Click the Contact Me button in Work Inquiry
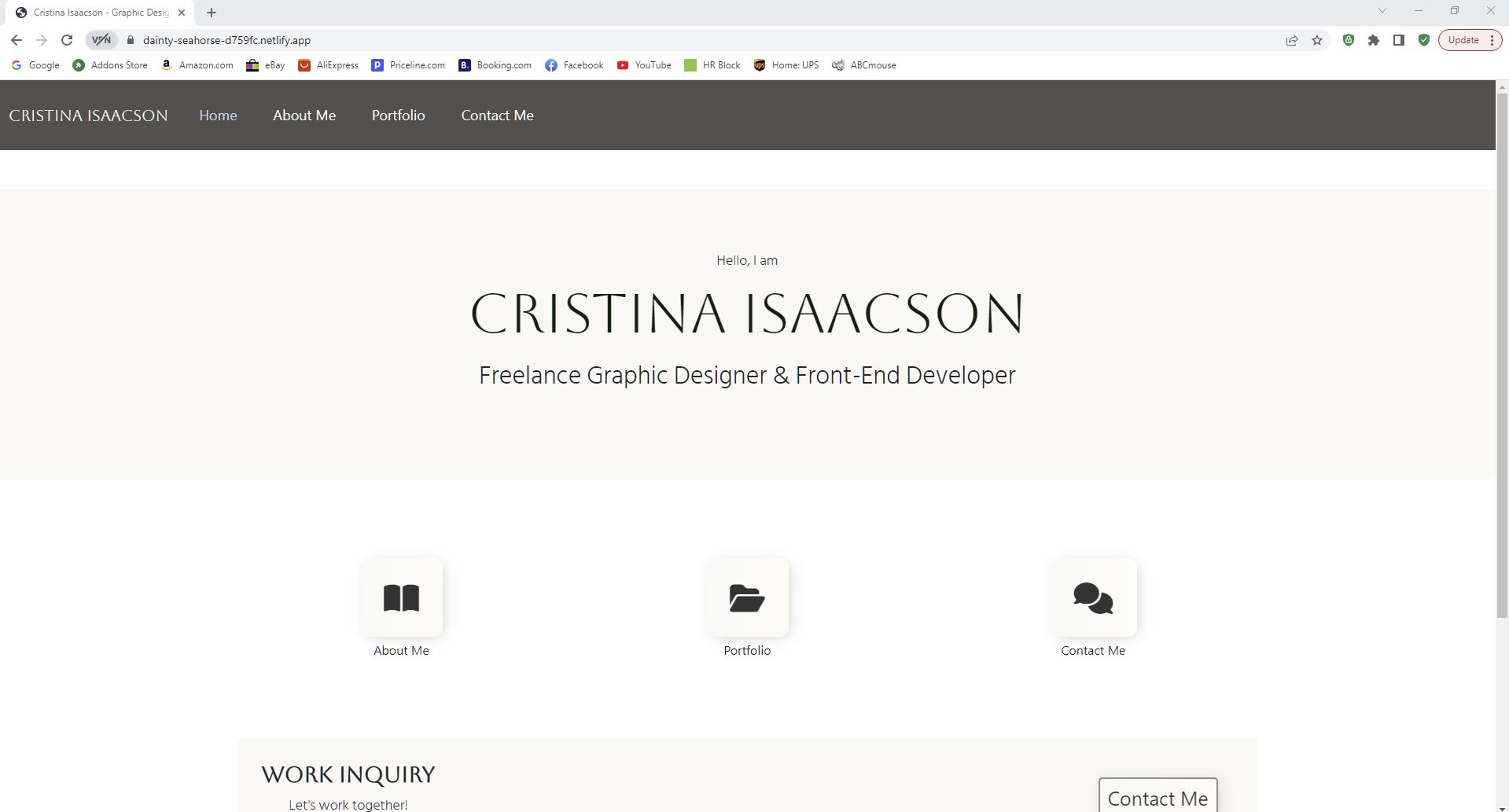The width and height of the screenshot is (1509, 812). [1158, 796]
